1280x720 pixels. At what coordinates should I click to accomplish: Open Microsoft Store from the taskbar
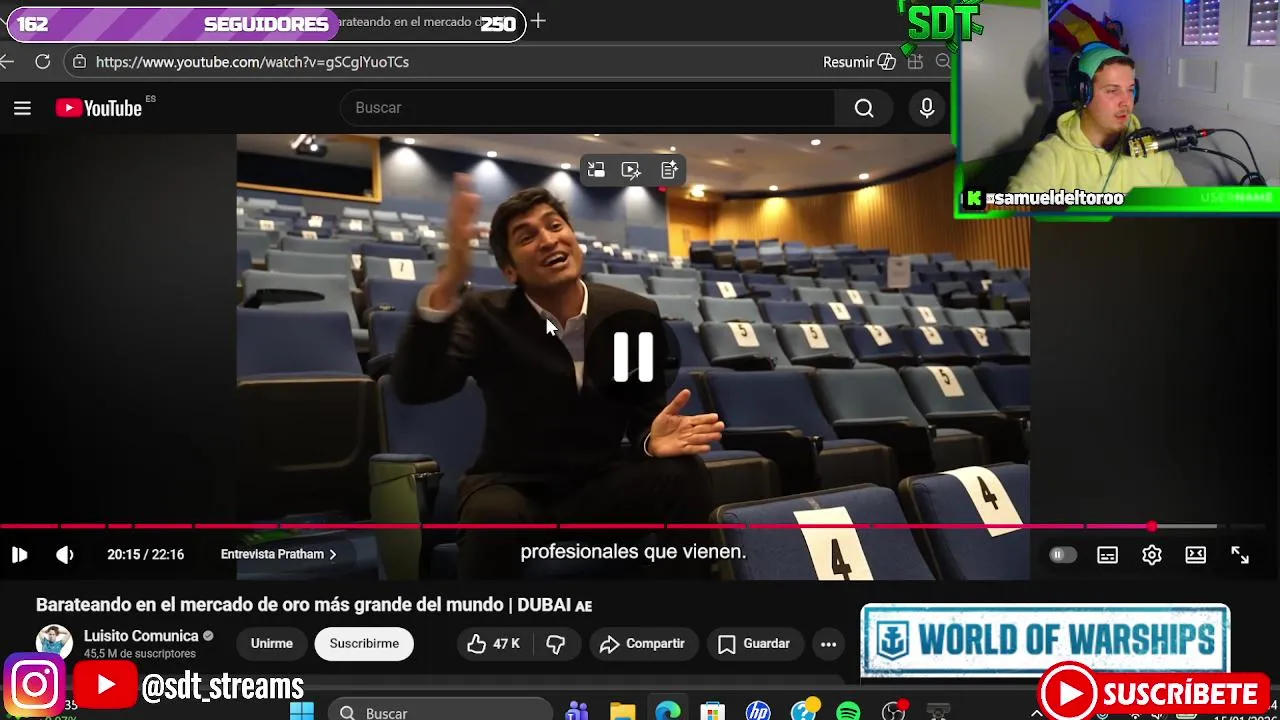tap(712, 712)
